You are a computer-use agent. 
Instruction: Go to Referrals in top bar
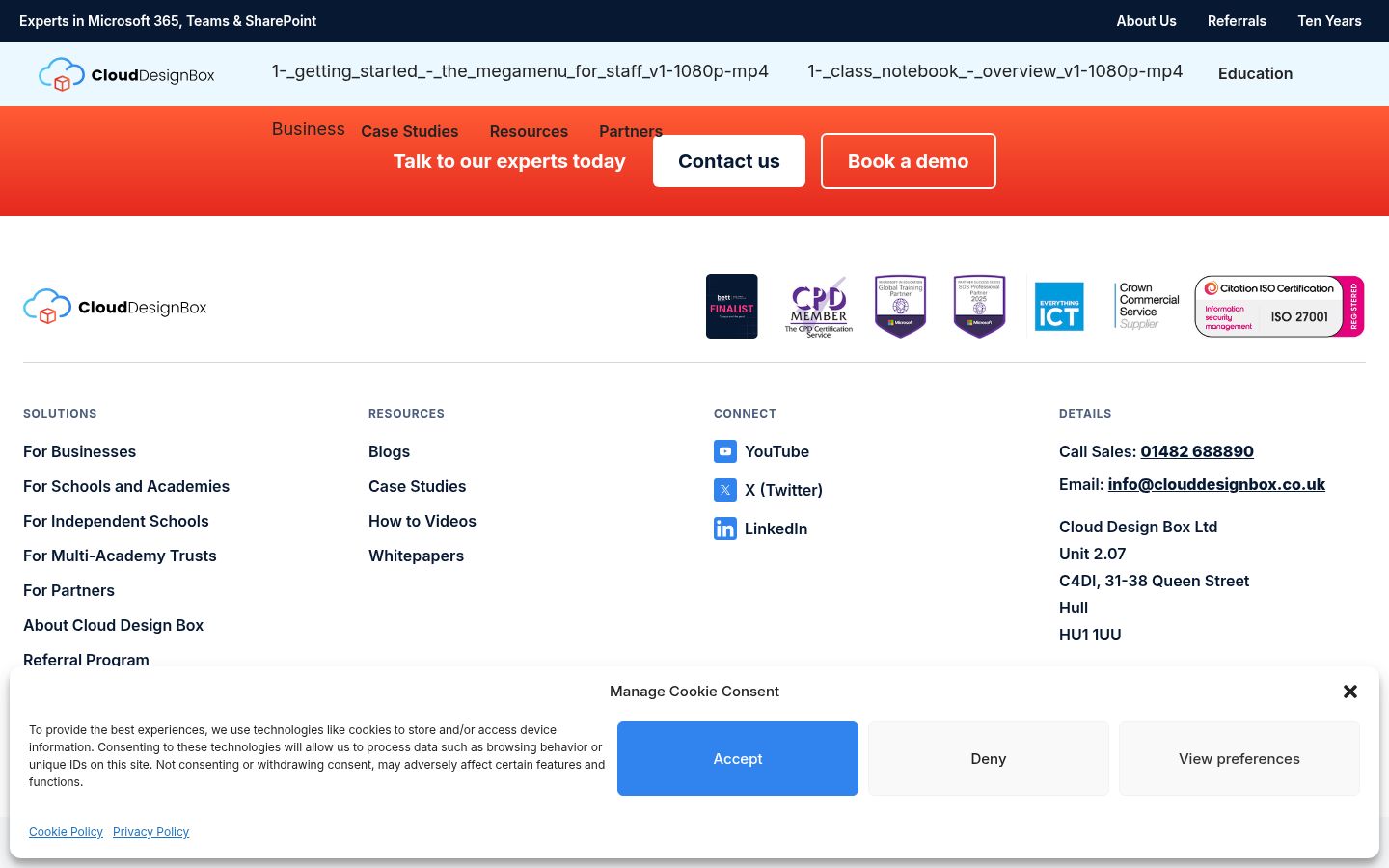[1237, 21]
